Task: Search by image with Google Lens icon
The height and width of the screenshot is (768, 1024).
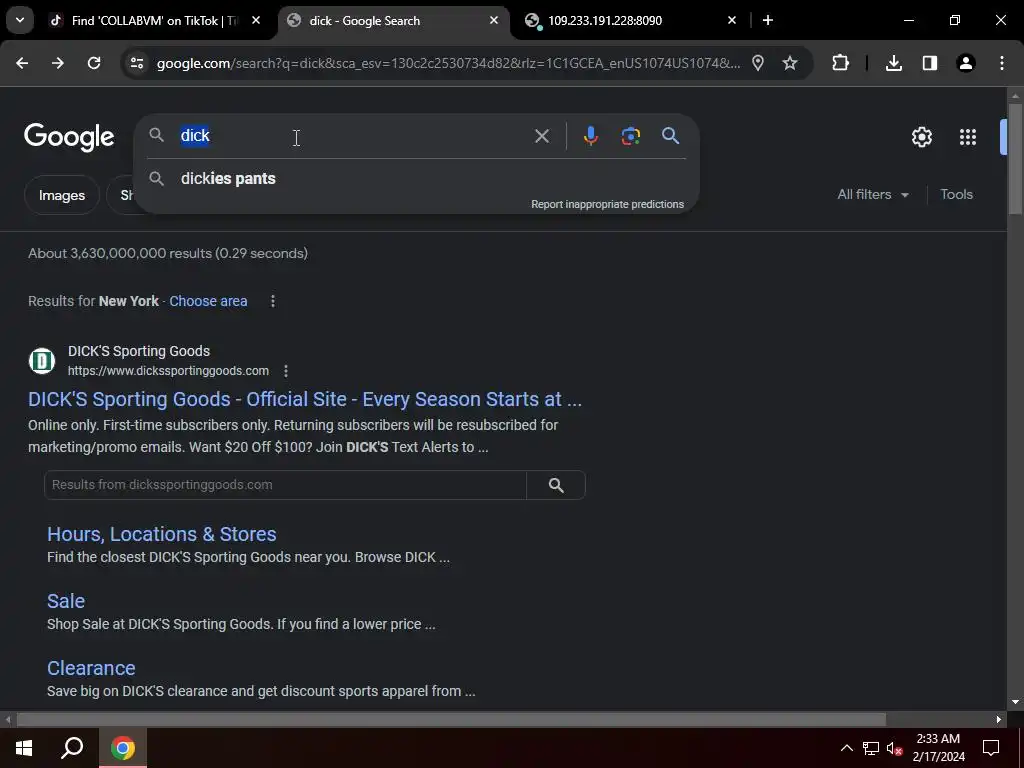Action: [x=630, y=136]
